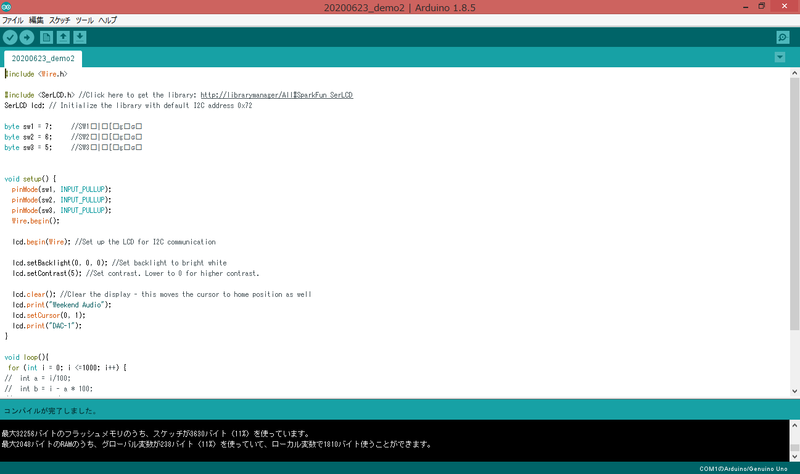Click the RAM usage console line
This screenshot has width=800, height=474.
click(217, 444)
